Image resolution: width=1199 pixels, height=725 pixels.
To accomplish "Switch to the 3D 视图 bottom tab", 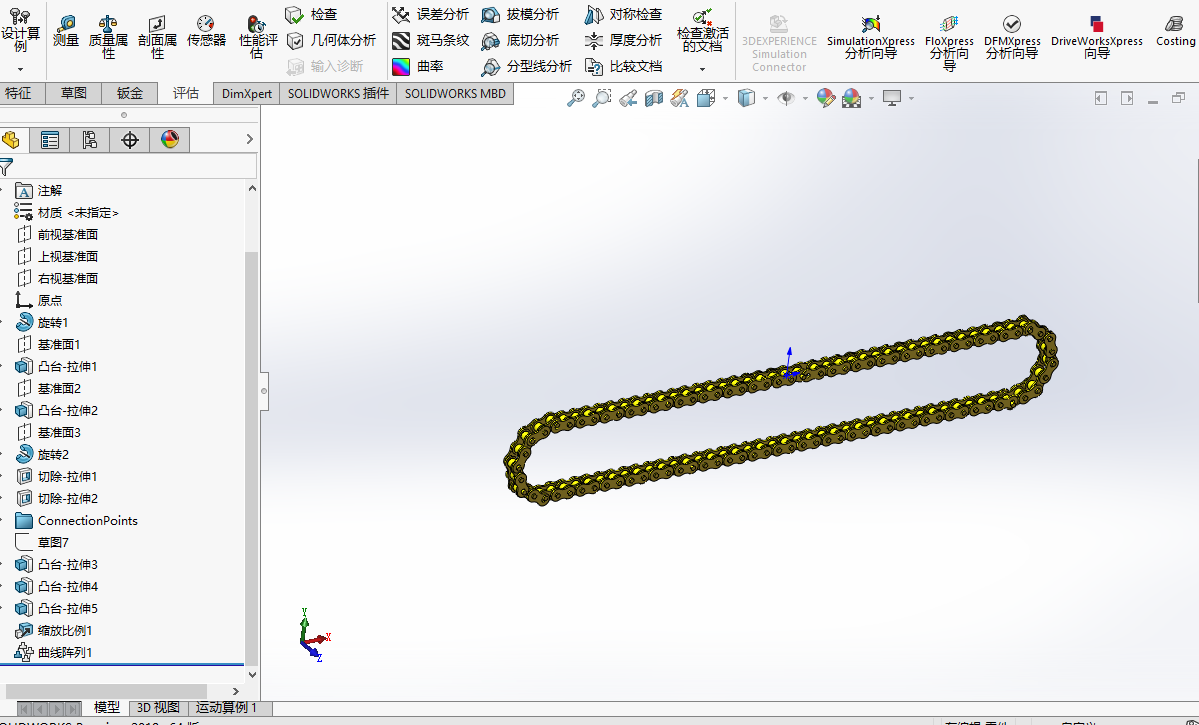I will click(x=158, y=707).
